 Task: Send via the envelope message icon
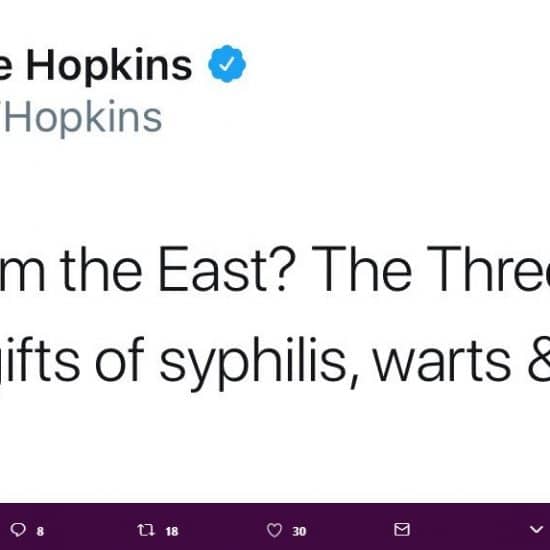(x=402, y=529)
